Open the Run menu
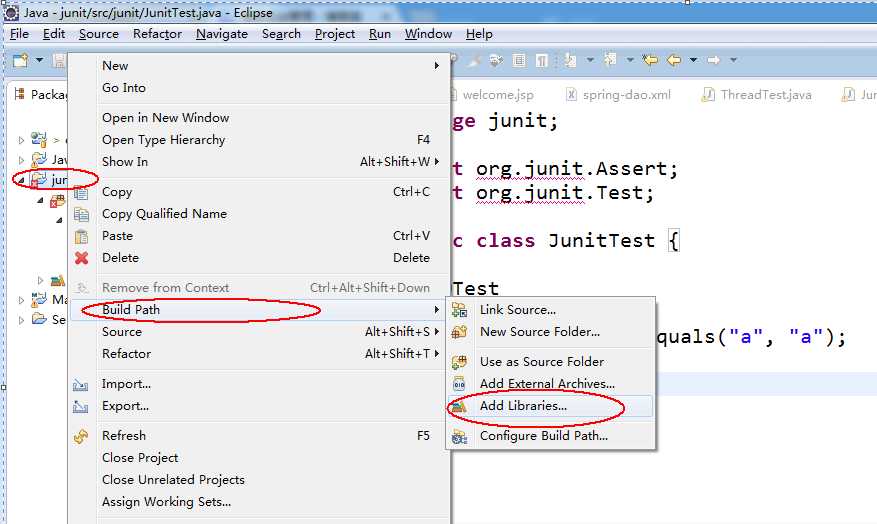The height and width of the screenshot is (524, 877). (379, 34)
